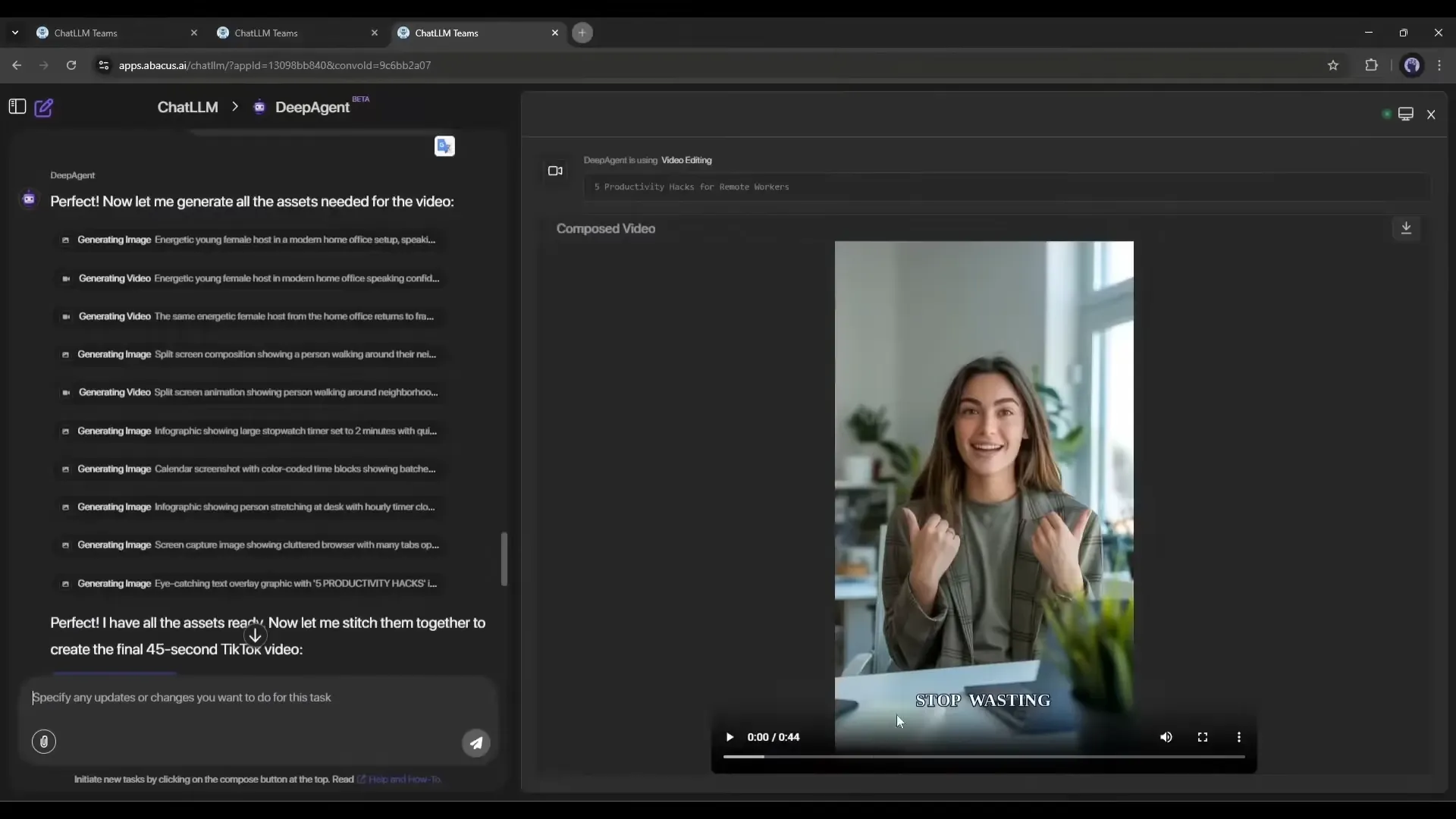The width and height of the screenshot is (1456, 819).
Task: Open 'Split screen animation' video step
Action: pyautogui.click(x=249, y=392)
